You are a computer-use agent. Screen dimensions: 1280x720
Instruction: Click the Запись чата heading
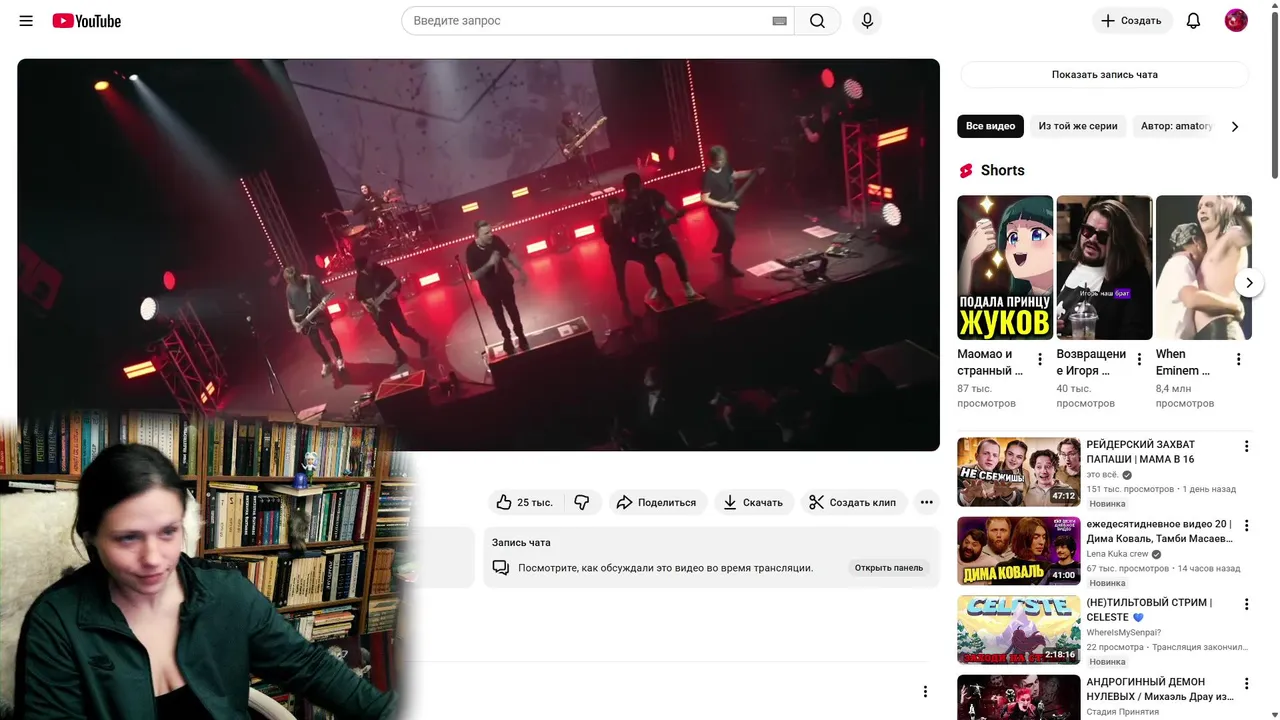pos(521,542)
